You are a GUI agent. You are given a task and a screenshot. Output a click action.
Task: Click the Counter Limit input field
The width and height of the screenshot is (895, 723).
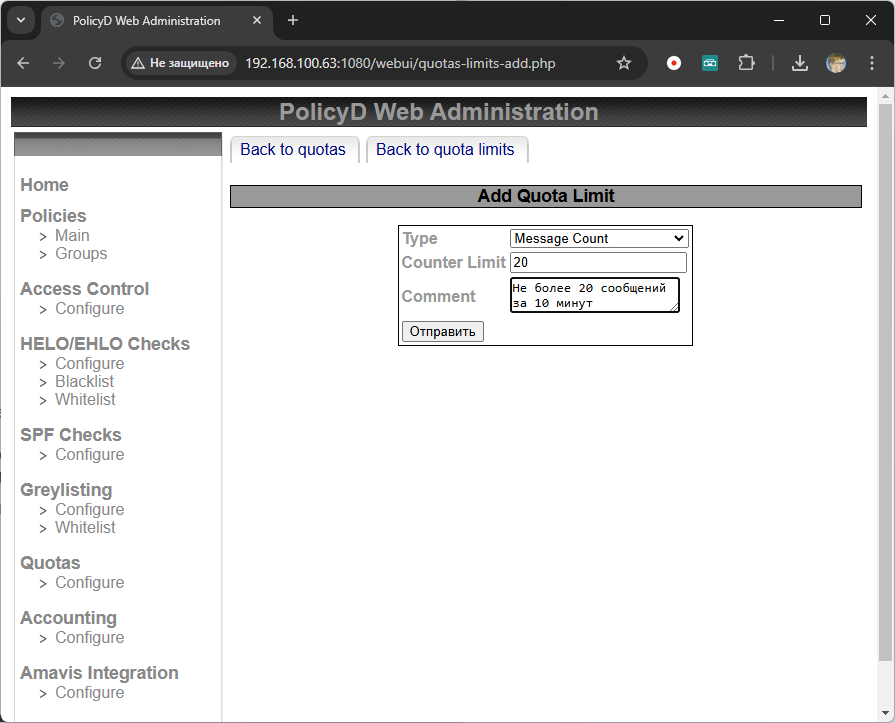598,262
